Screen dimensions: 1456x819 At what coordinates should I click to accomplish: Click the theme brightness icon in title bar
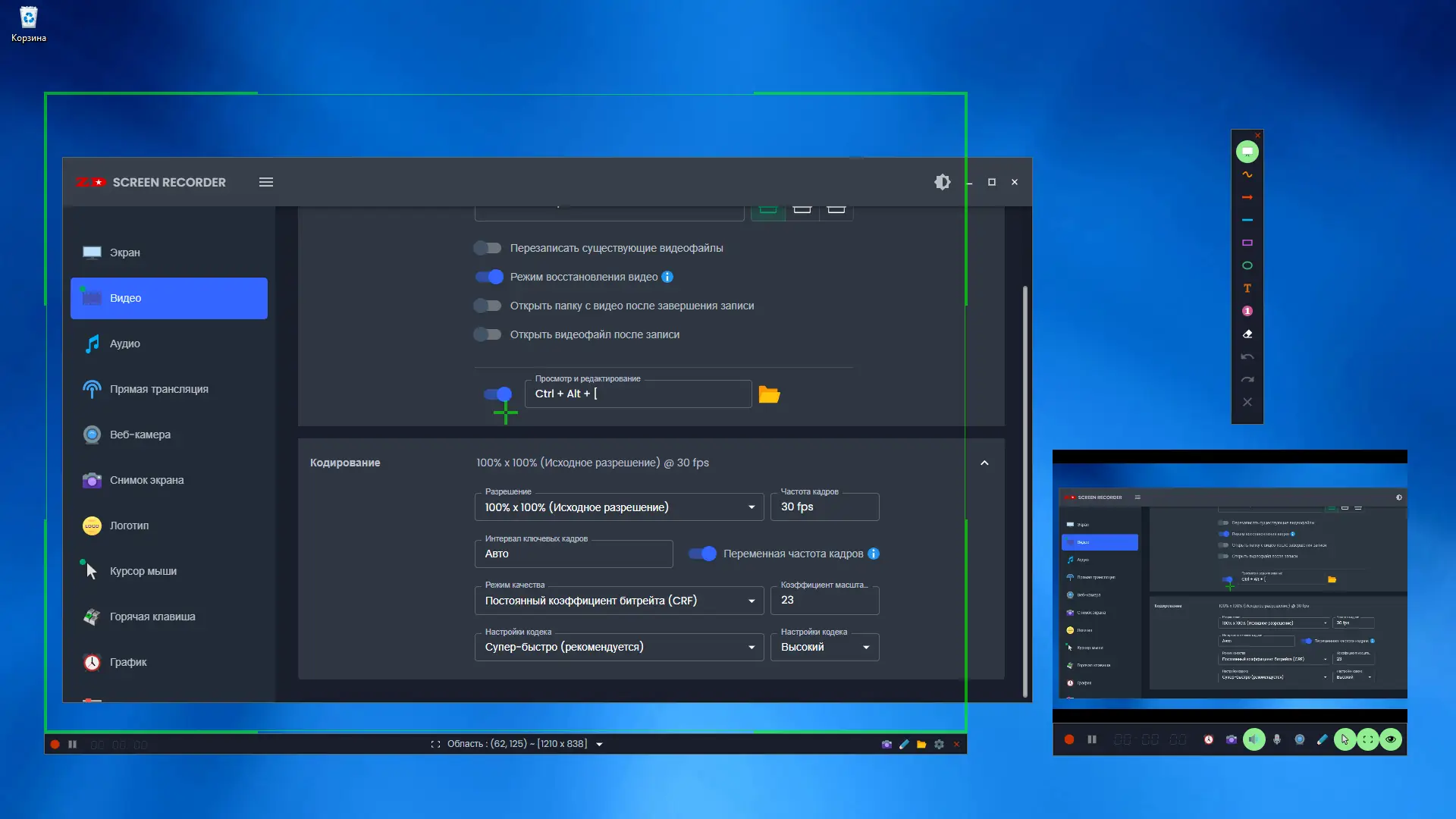click(x=942, y=182)
